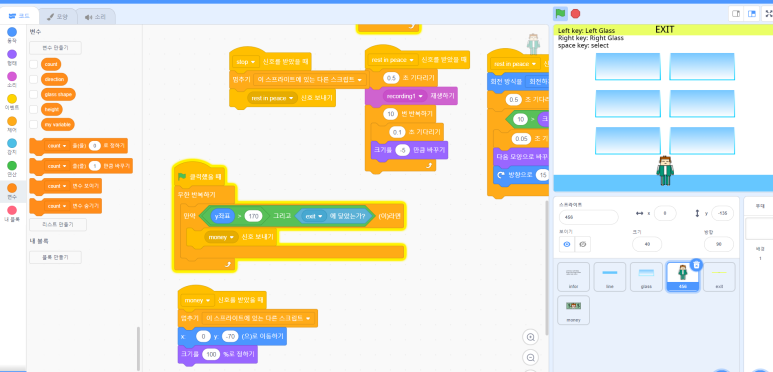Screen dimensions: 773x372
Task: Hide the sprite using the crossed-eye button
Action: pyautogui.click(x=583, y=244)
